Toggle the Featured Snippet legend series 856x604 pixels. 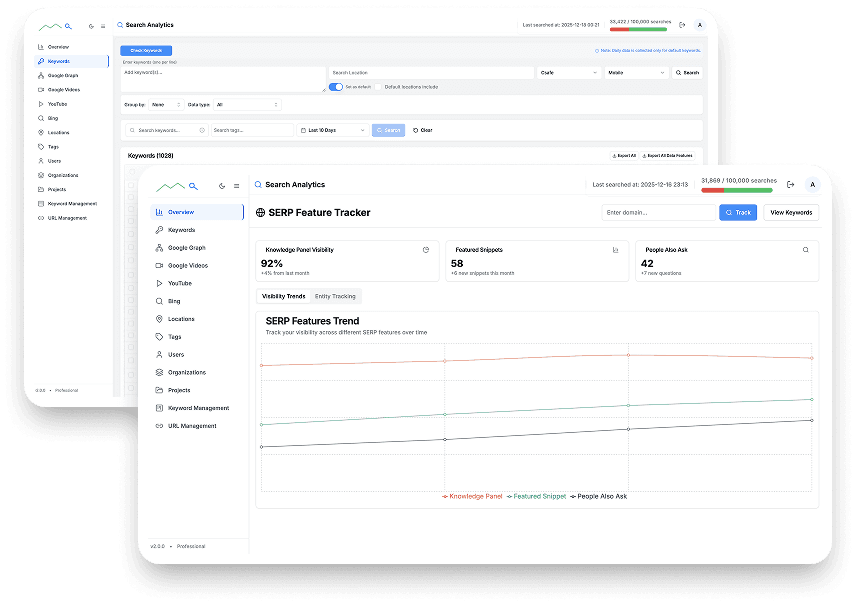click(x=536, y=496)
